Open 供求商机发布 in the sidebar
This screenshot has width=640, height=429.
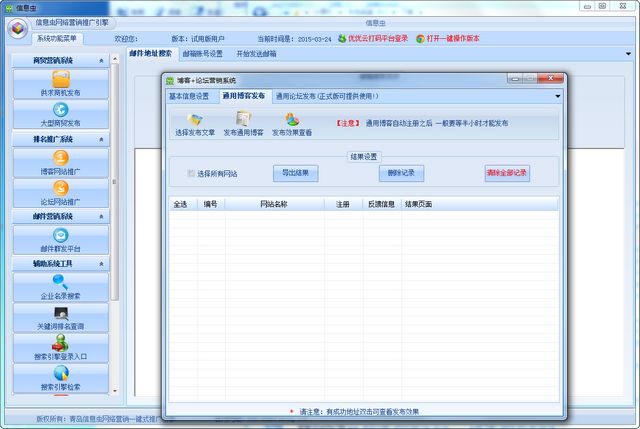(x=61, y=82)
